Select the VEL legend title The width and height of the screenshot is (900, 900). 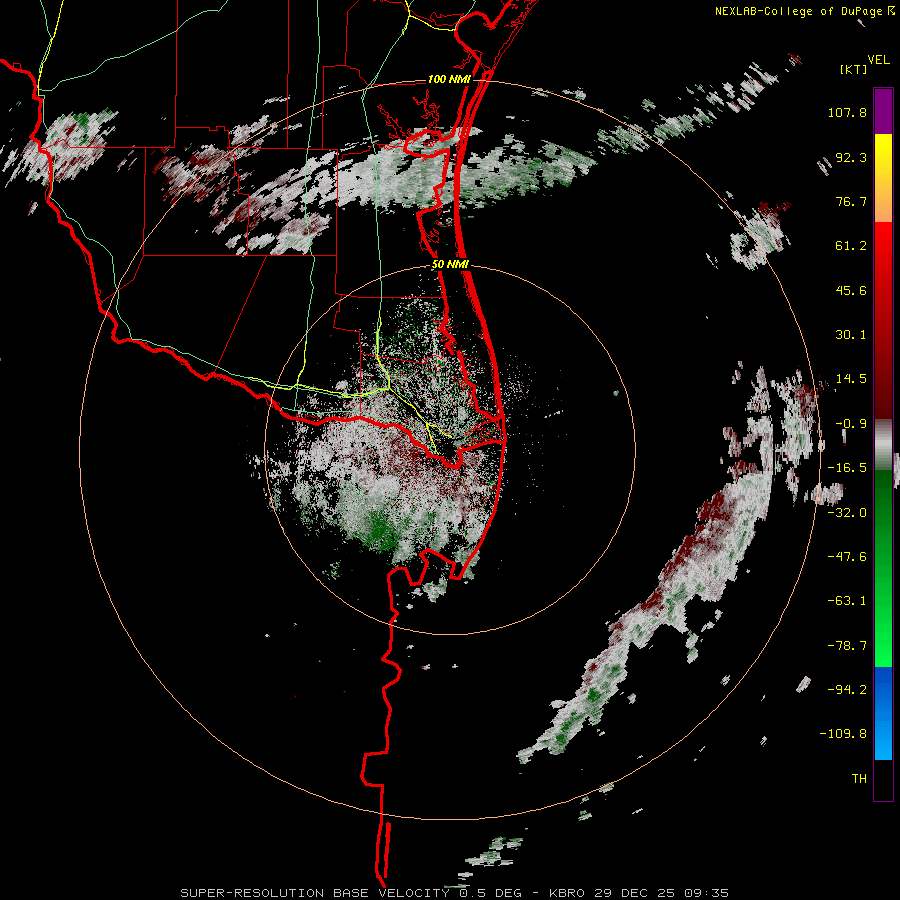pyautogui.click(x=879, y=59)
